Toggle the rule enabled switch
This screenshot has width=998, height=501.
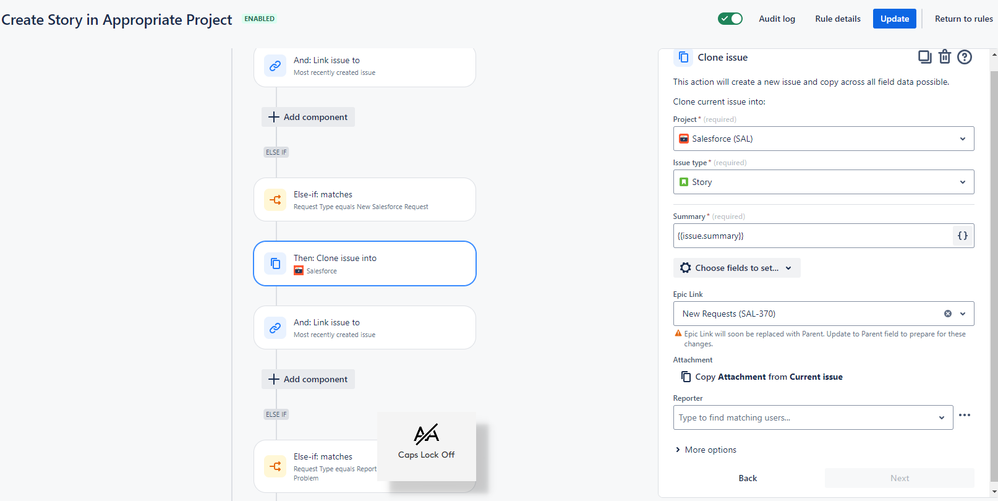730,18
